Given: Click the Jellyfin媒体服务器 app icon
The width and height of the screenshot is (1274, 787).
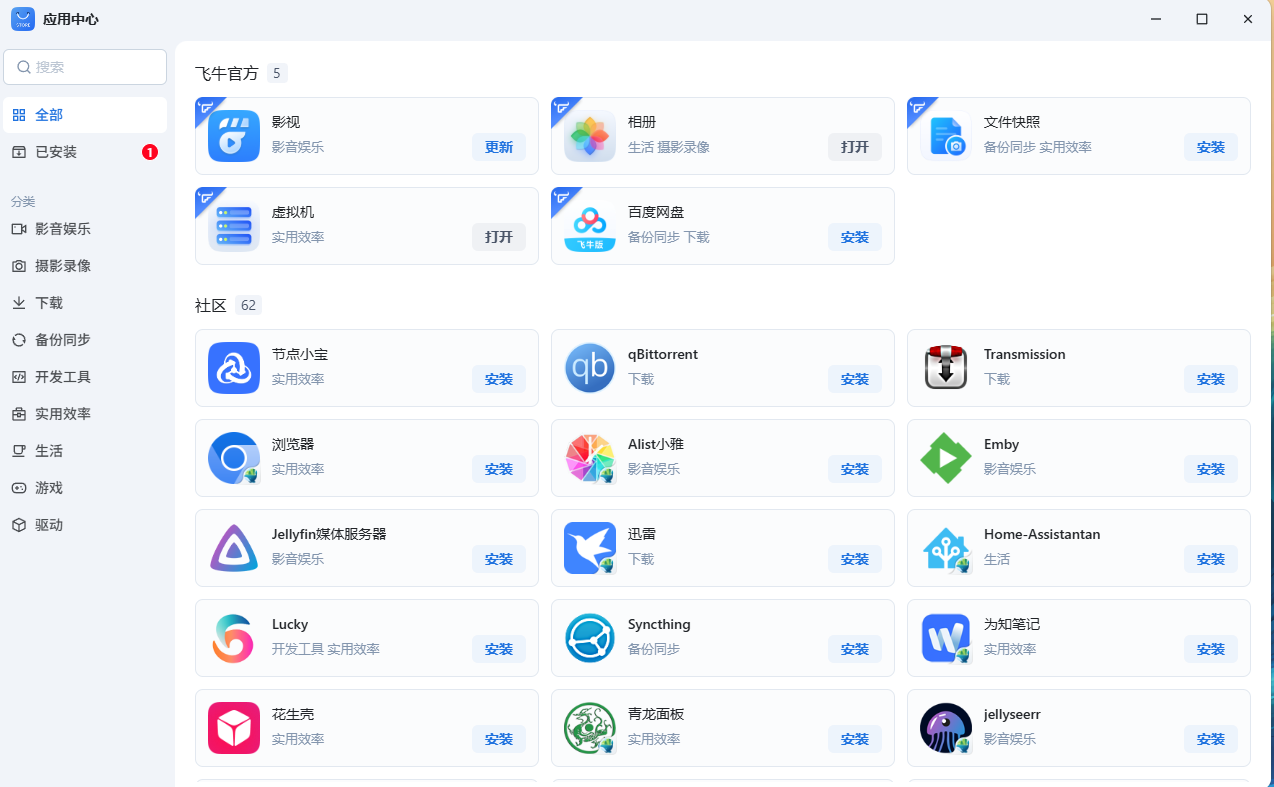Looking at the screenshot, I should (x=234, y=548).
